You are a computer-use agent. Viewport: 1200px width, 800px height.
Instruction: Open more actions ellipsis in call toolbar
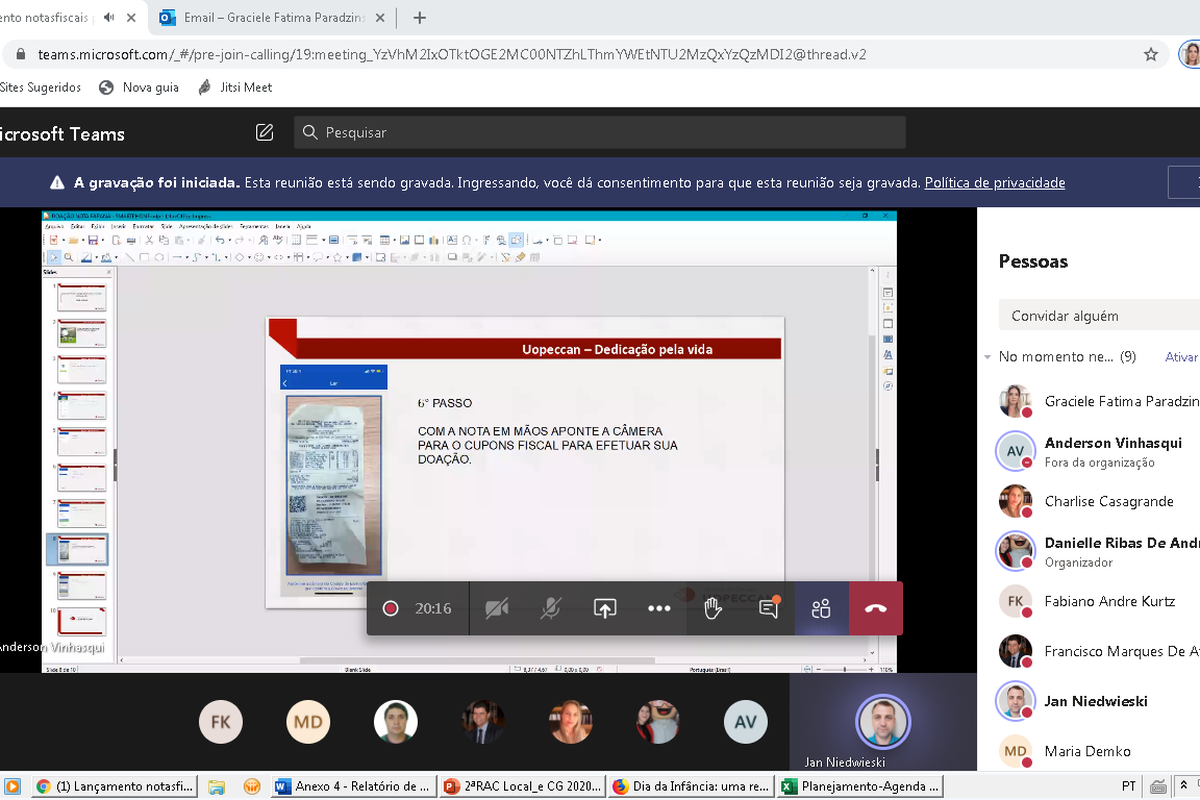tap(659, 608)
